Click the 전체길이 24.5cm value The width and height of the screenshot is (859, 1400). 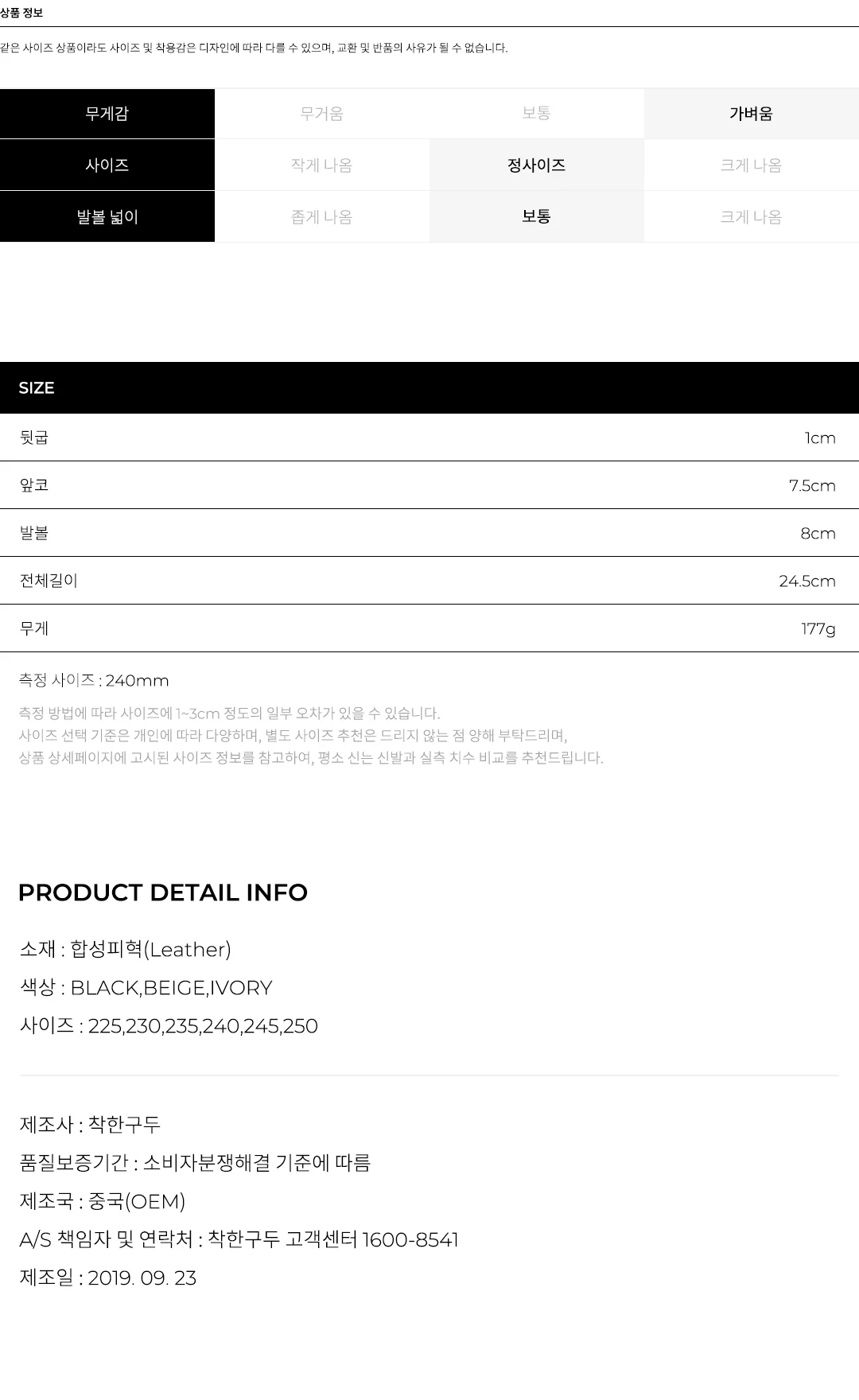point(807,581)
